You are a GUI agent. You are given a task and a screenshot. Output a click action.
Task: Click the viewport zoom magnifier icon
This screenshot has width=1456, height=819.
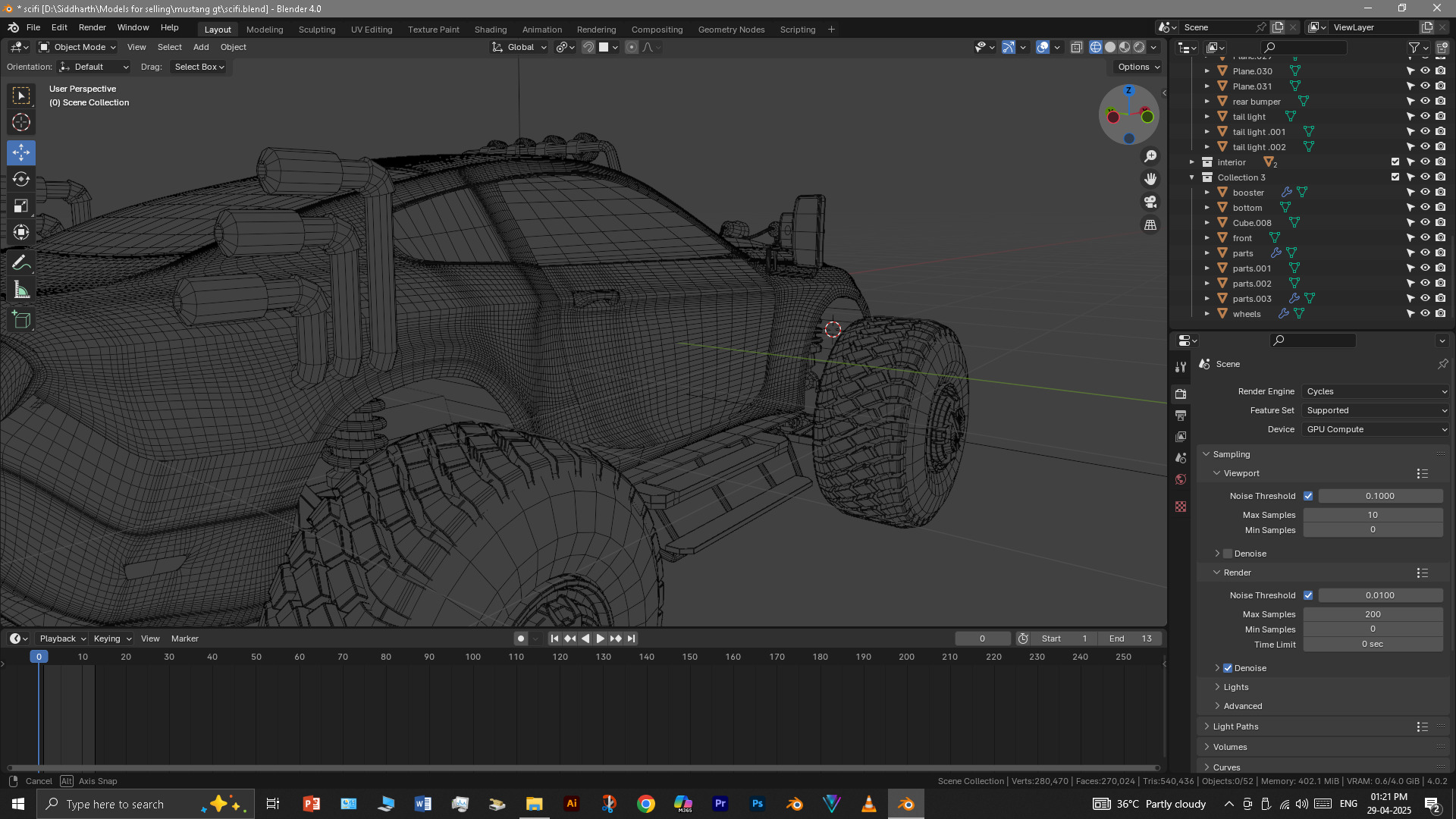click(1150, 155)
